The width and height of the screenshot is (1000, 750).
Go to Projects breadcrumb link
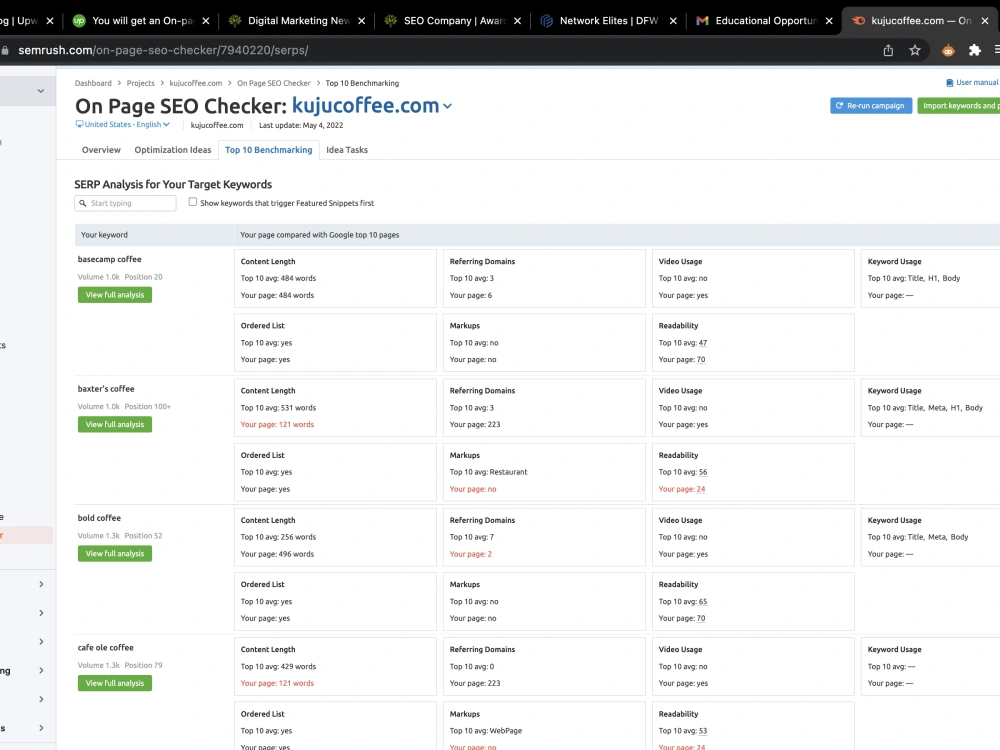(x=140, y=84)
